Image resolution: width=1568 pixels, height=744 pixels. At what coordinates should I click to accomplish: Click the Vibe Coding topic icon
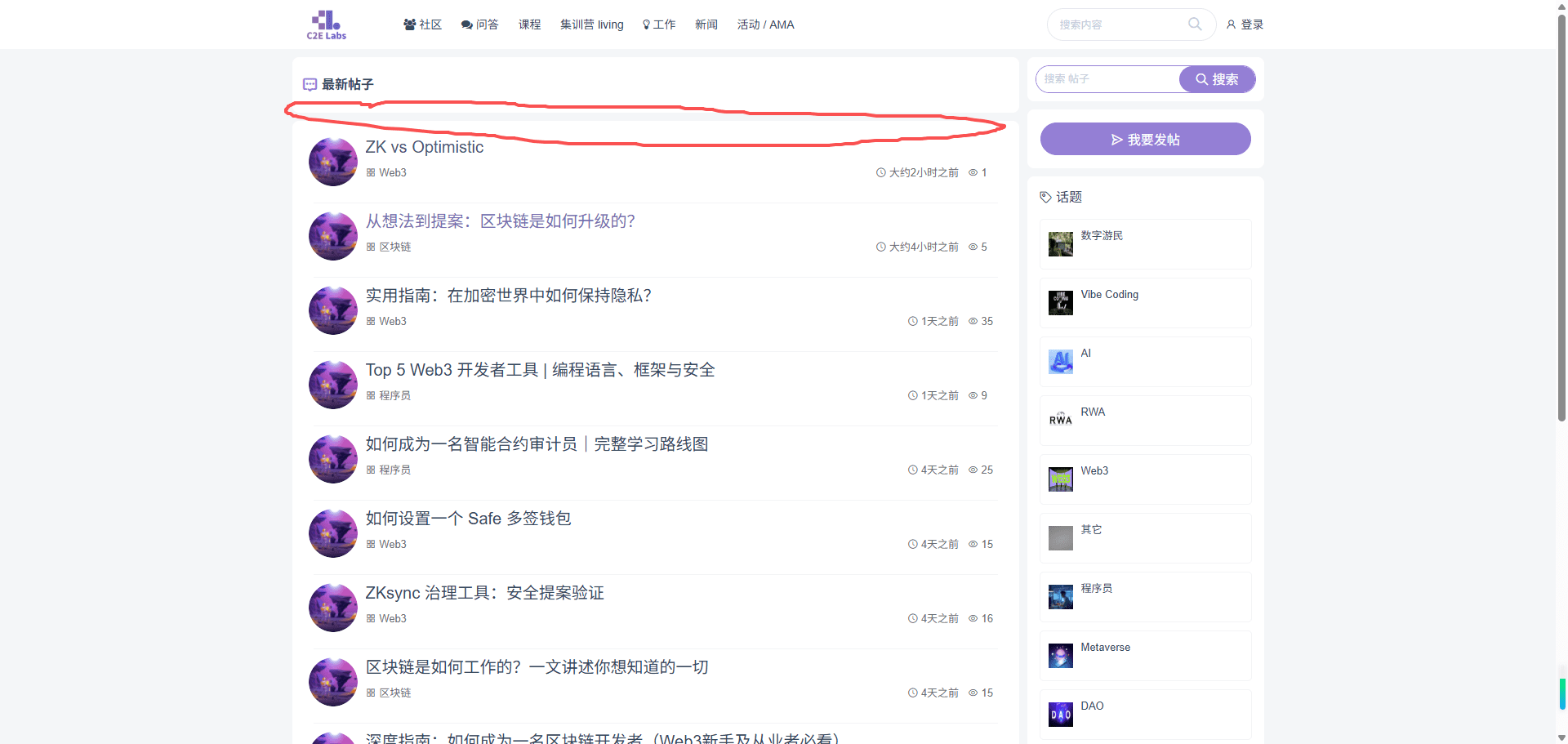[x=1060, y=303]
